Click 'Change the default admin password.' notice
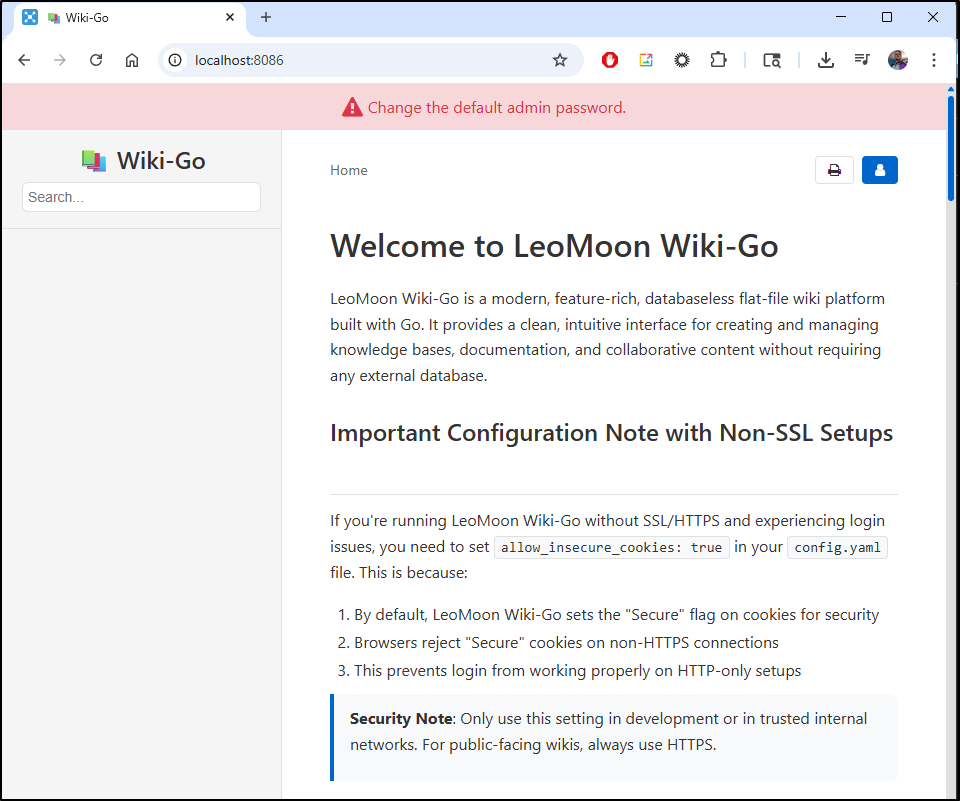 (x=497, y=108)
